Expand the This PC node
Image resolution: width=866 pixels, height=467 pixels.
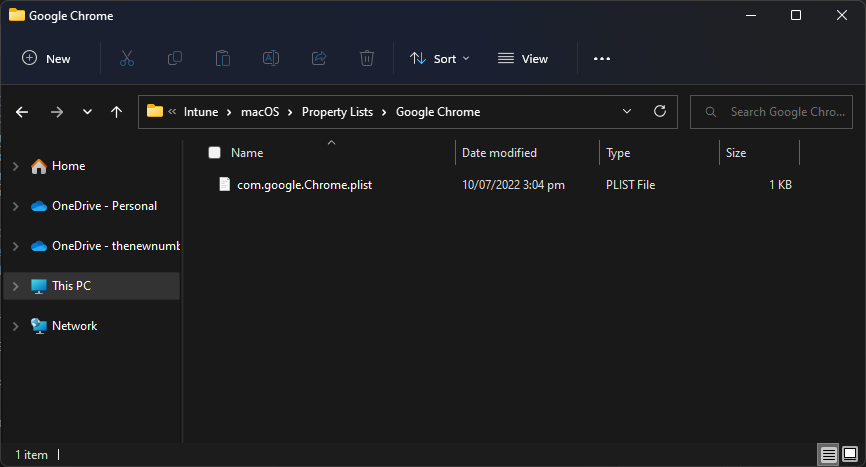[x=15, y=286]
